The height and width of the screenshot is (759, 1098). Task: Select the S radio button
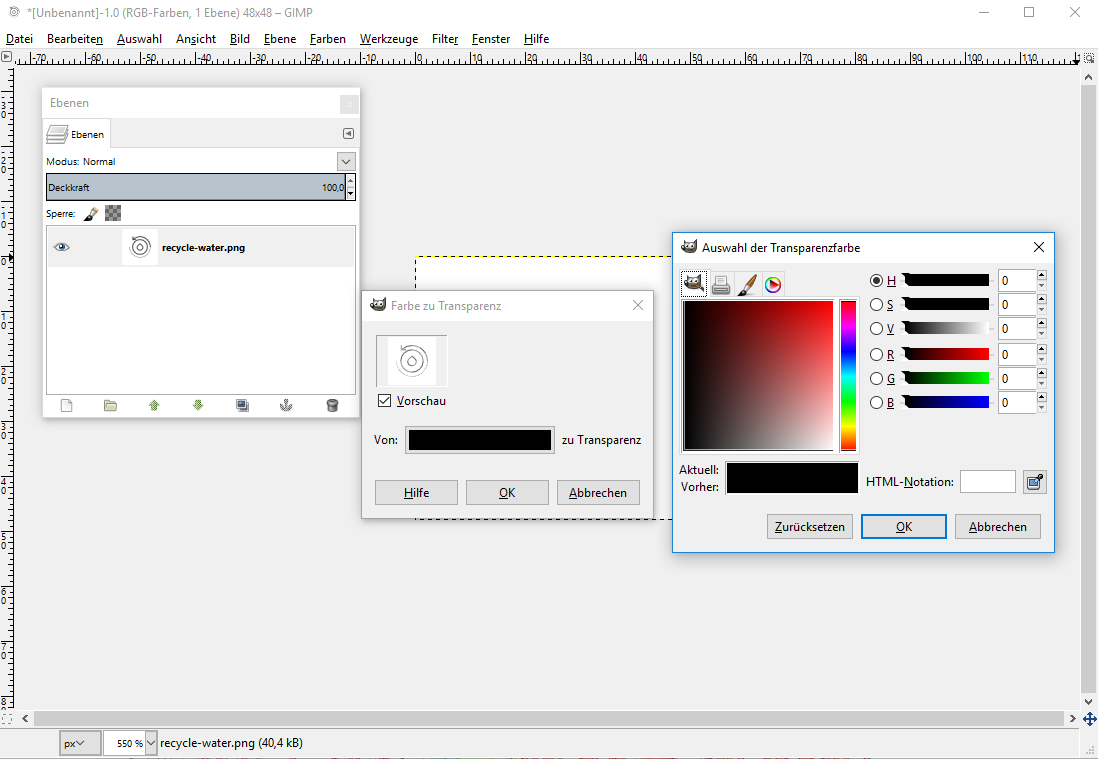point(876,304)
